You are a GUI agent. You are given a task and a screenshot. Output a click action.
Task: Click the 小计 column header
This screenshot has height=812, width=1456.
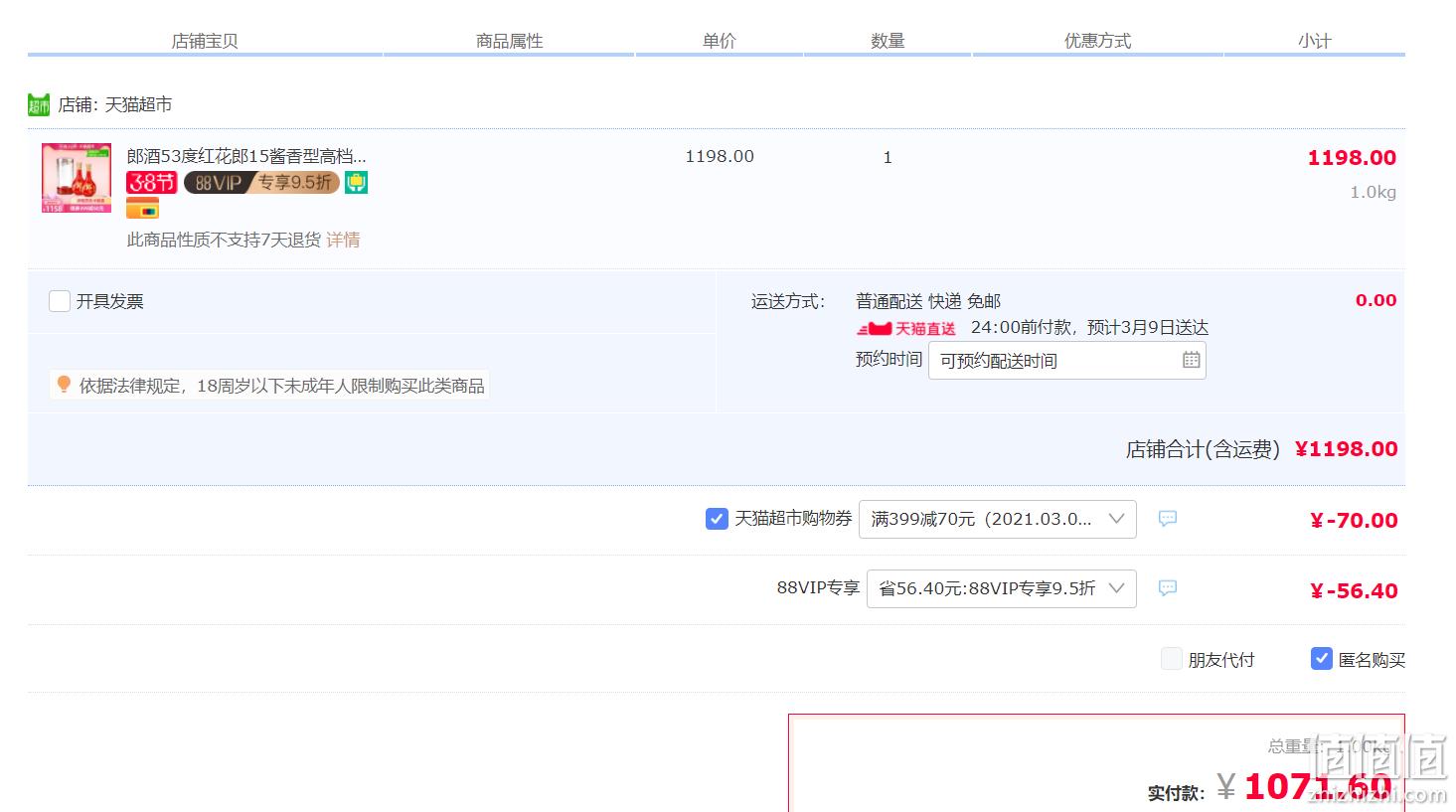tap(1314, 41)
